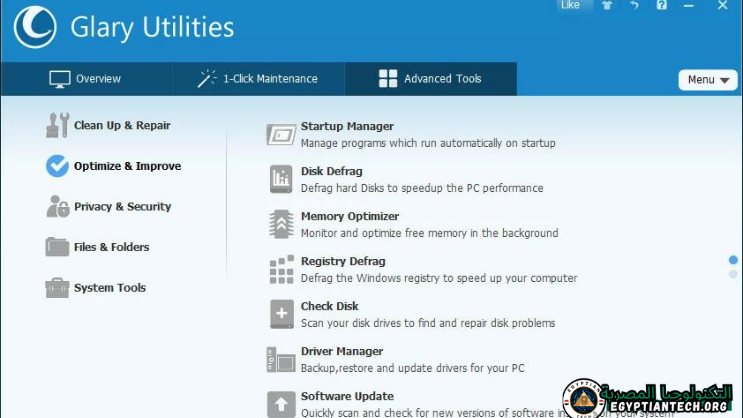The width and height of the screenshot is (743, 418).
Task: Click 'Defrag the Windows registry' description
Action: [x=439, y=278]
